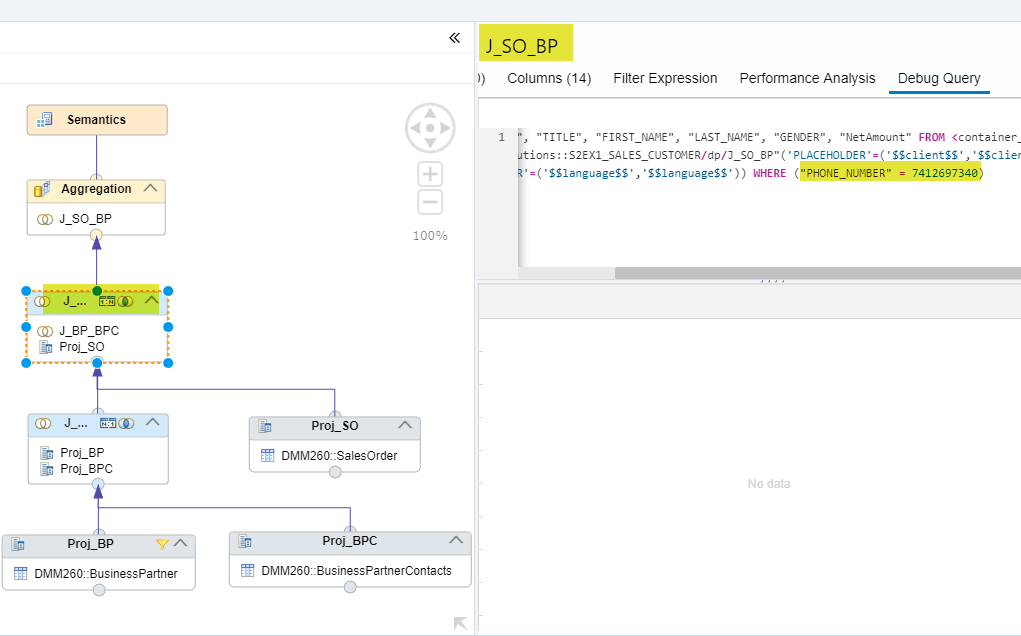Click inside the debug query SQL text
Image resolution: width=1021 pixels, height=636 pixels.
point(768,155)
